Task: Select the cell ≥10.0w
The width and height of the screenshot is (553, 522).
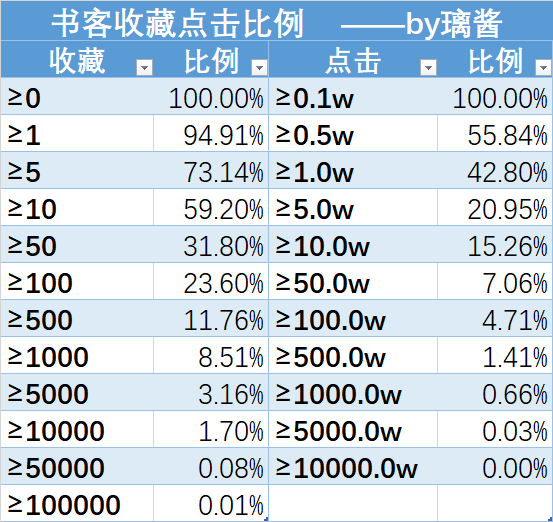Action: (x=353, y=244)
